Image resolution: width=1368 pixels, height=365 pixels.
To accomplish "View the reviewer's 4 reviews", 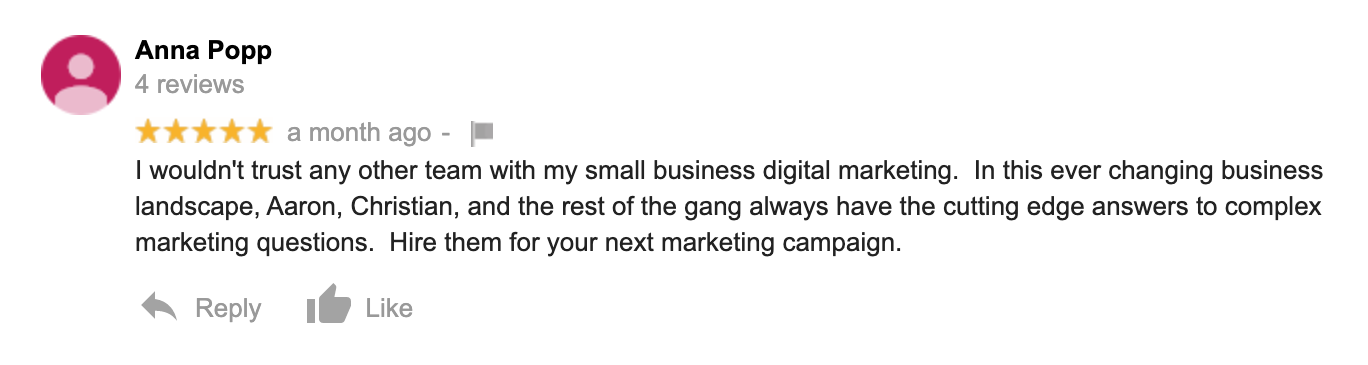I will pos(190,84).
